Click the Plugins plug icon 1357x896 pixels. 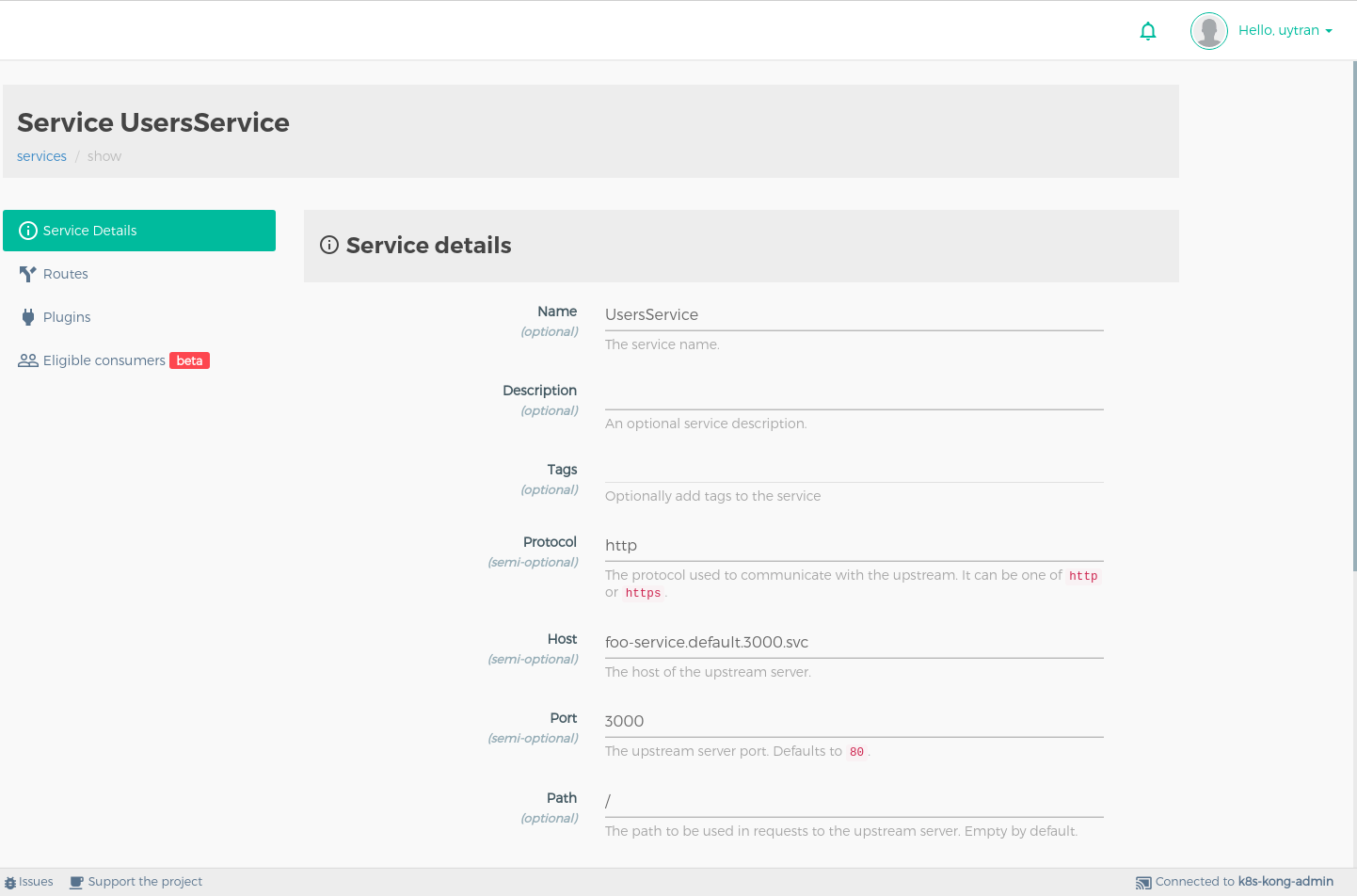[28, 317]
